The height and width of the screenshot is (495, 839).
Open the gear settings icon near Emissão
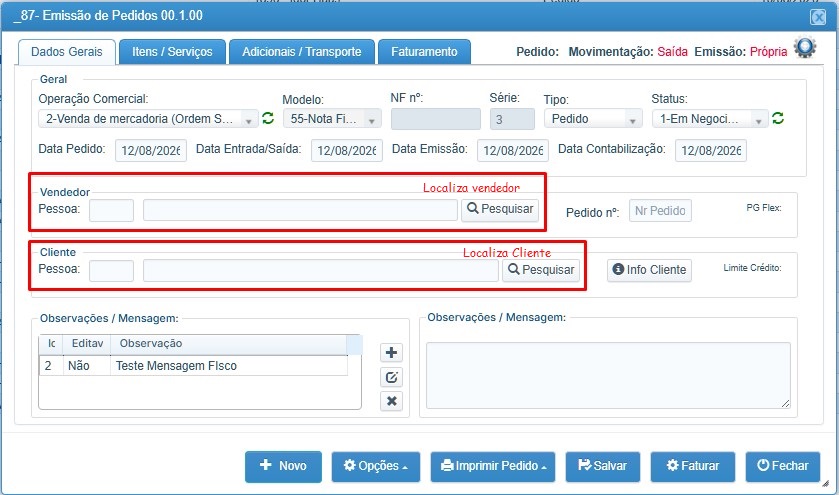[805, 48]
